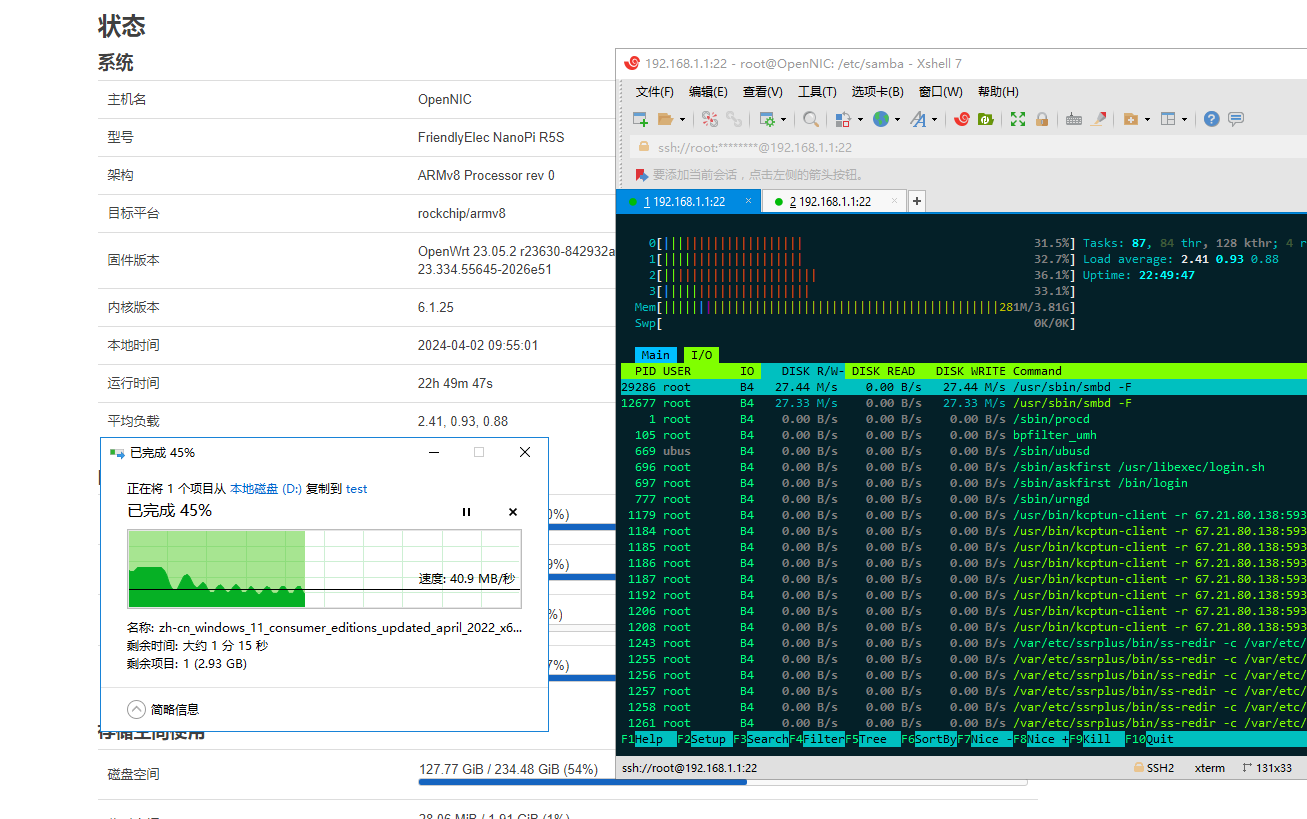Close the second 192.168.1.1:22 session tab
This screenshot has height=819, width=1307.
coord(893,201)
